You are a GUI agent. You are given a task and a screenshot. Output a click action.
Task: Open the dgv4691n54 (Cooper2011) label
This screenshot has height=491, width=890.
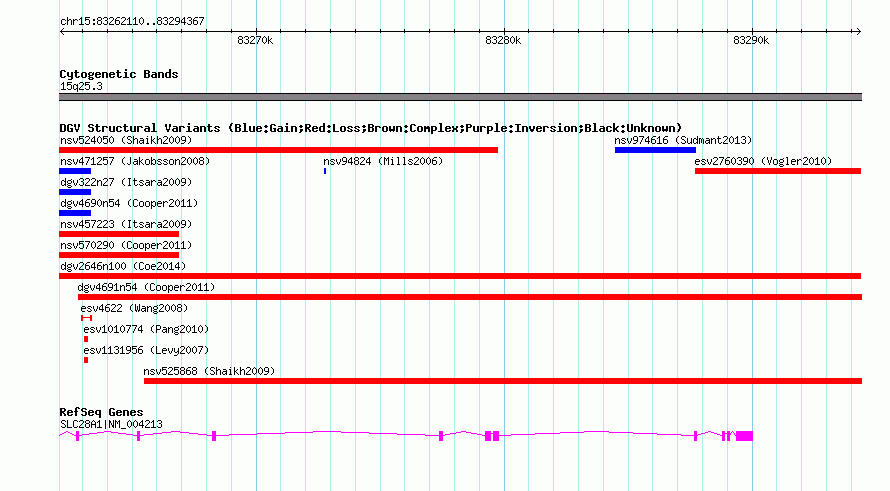point(146,287)
